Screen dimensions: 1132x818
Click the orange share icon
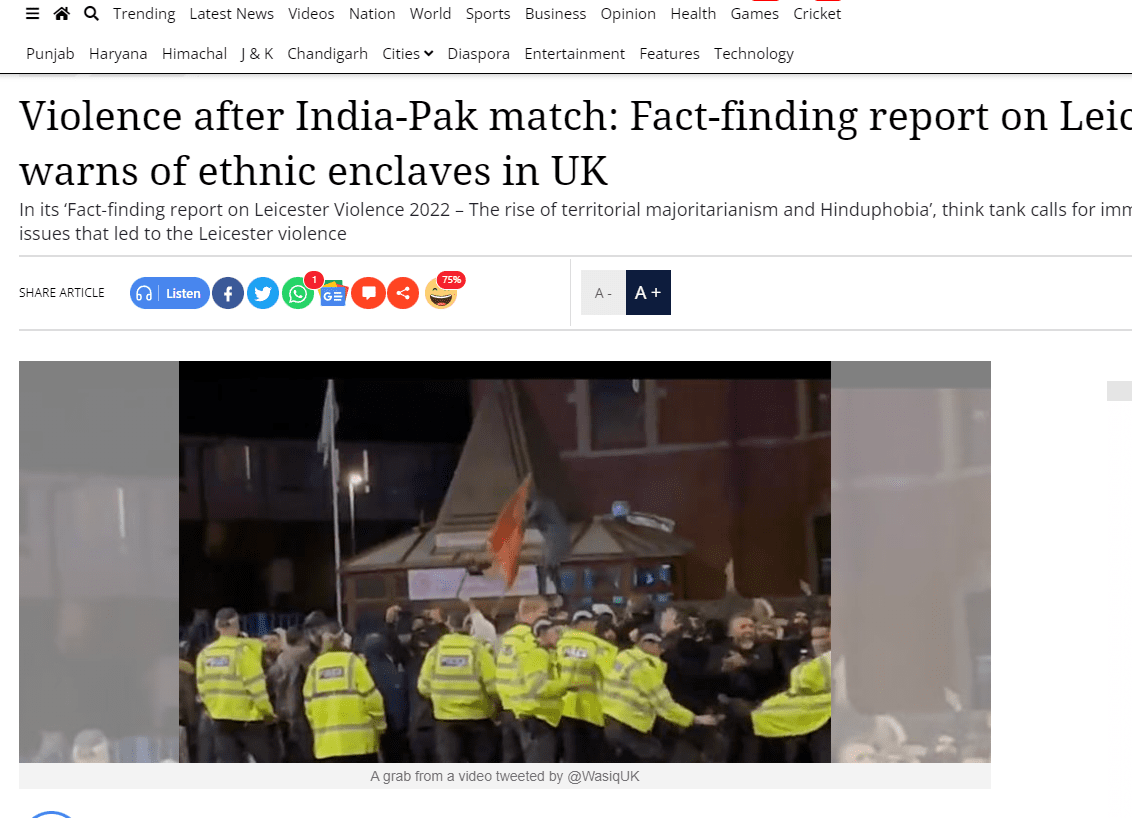point(403,293)
